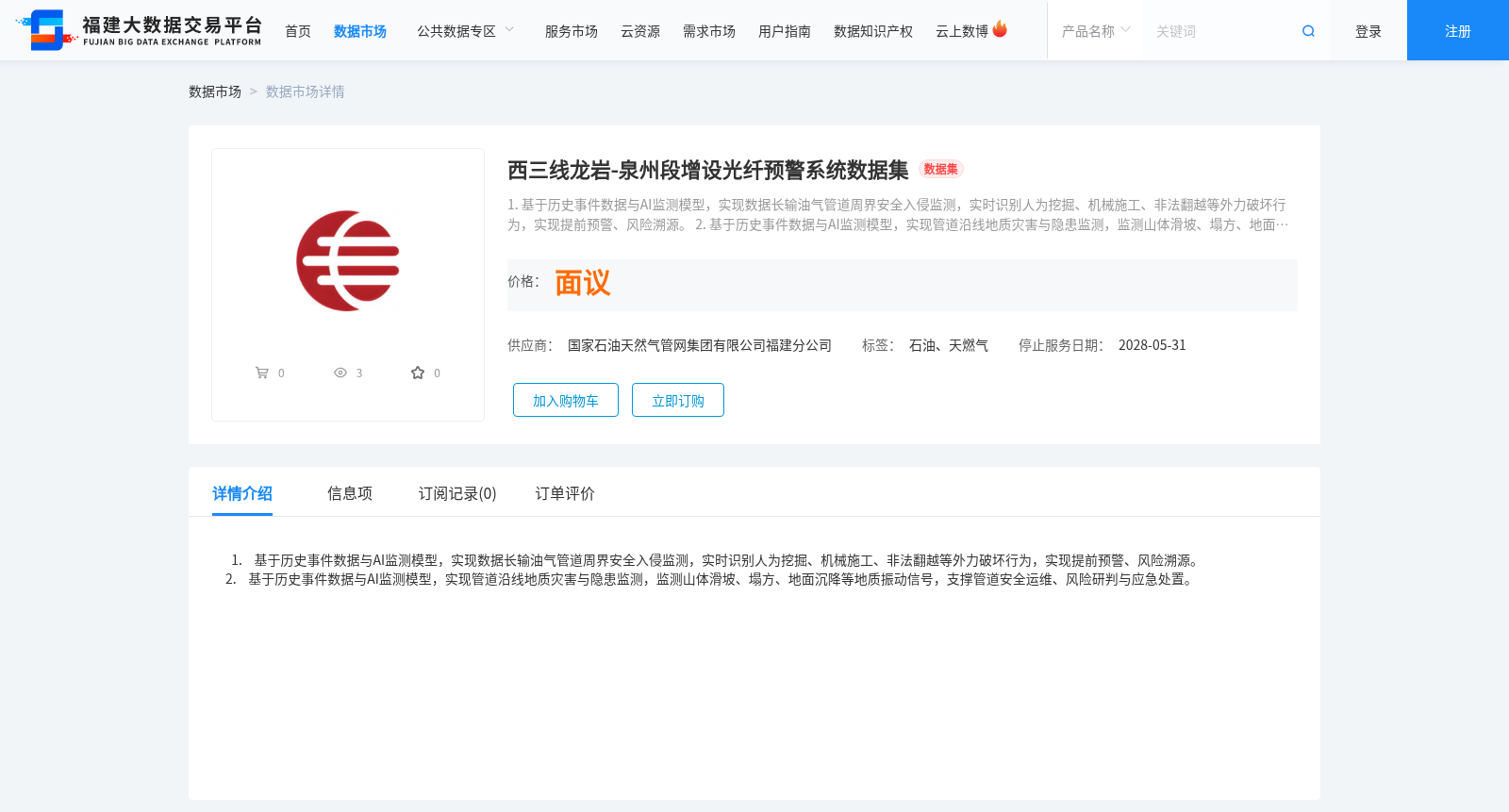The image size is (1509, 812).
Task: Click detail list item 1 about 外力破坏行为
Action: (717, 560)
